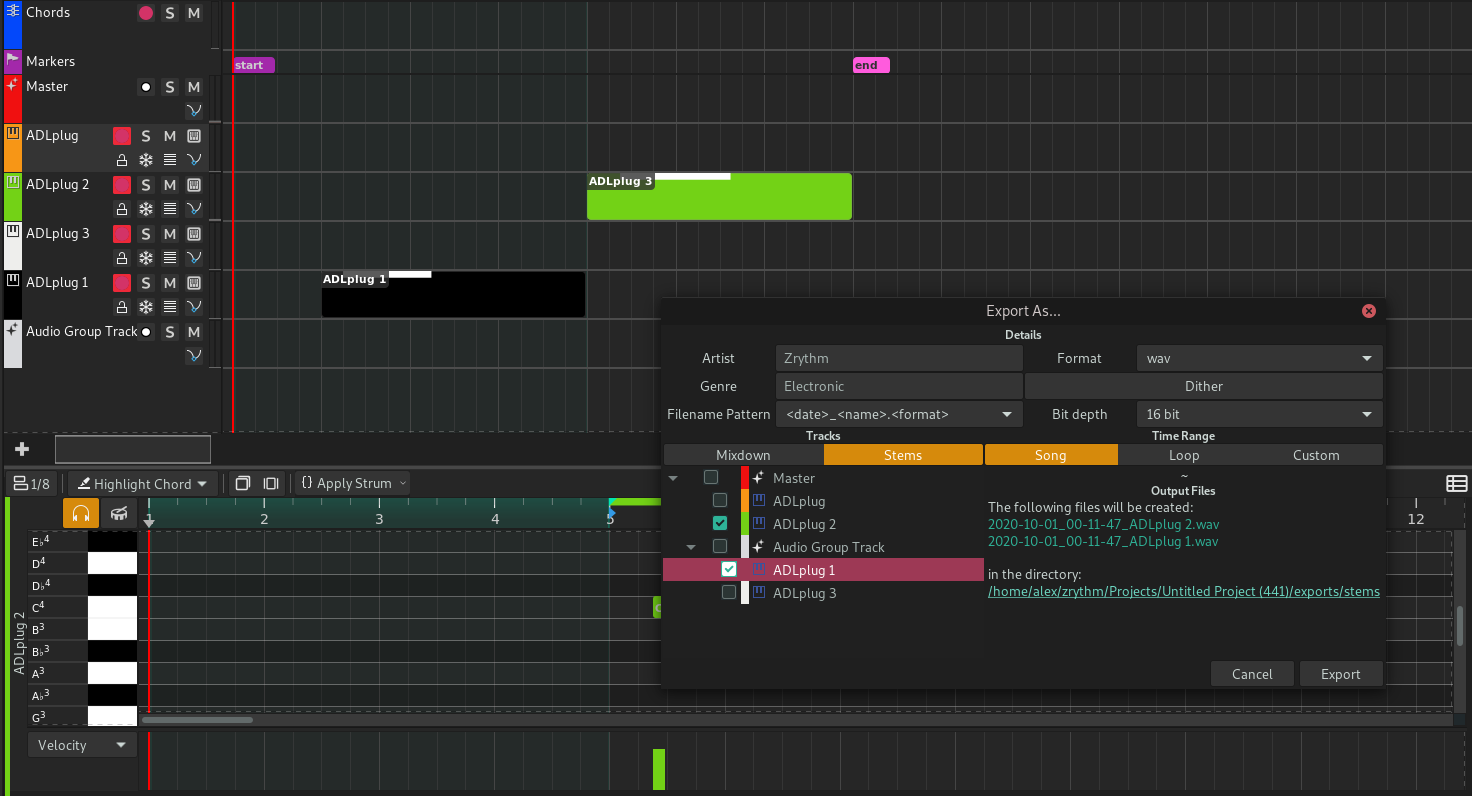Click the Artist input field
This screenshot has width=1472, height=796.
click(x=899, y=358)
